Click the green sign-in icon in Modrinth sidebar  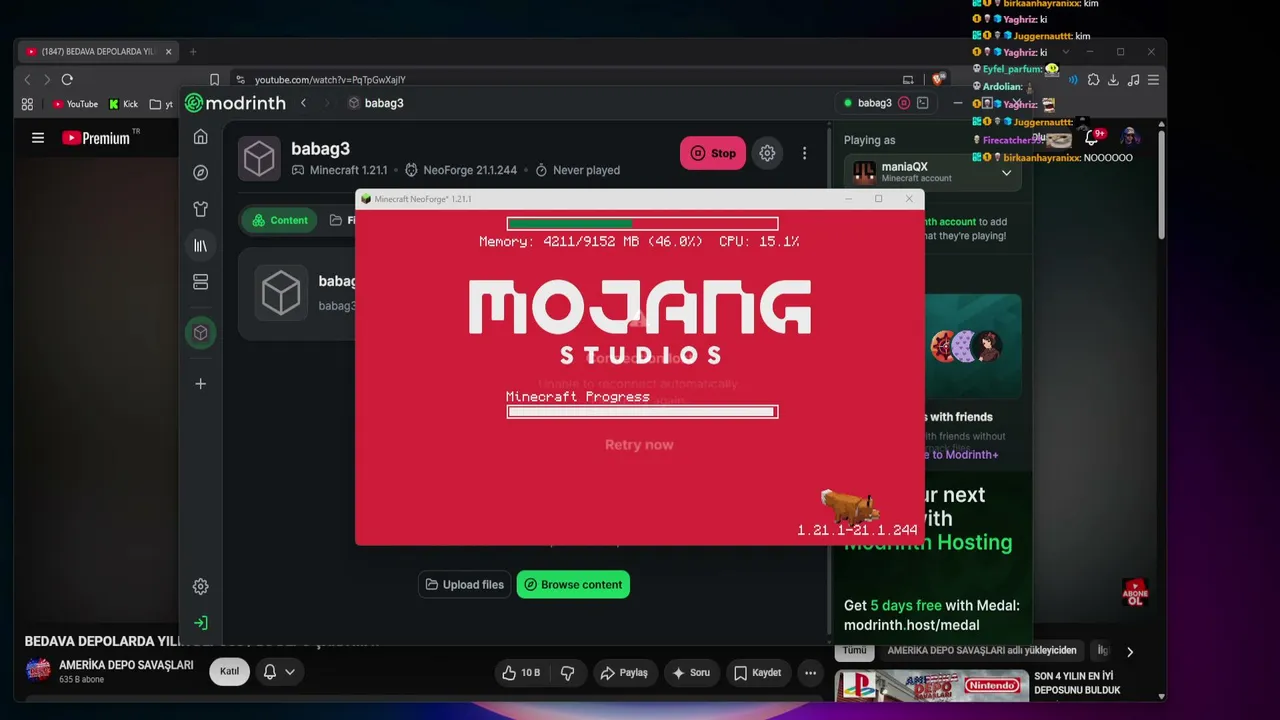point(201,623)
